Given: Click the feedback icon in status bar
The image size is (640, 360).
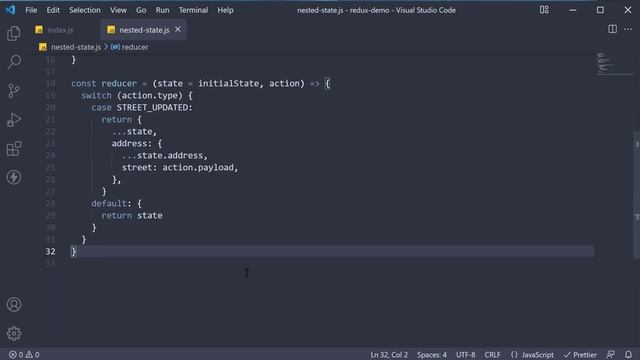Looking at the screenshot, I should 610,354.
